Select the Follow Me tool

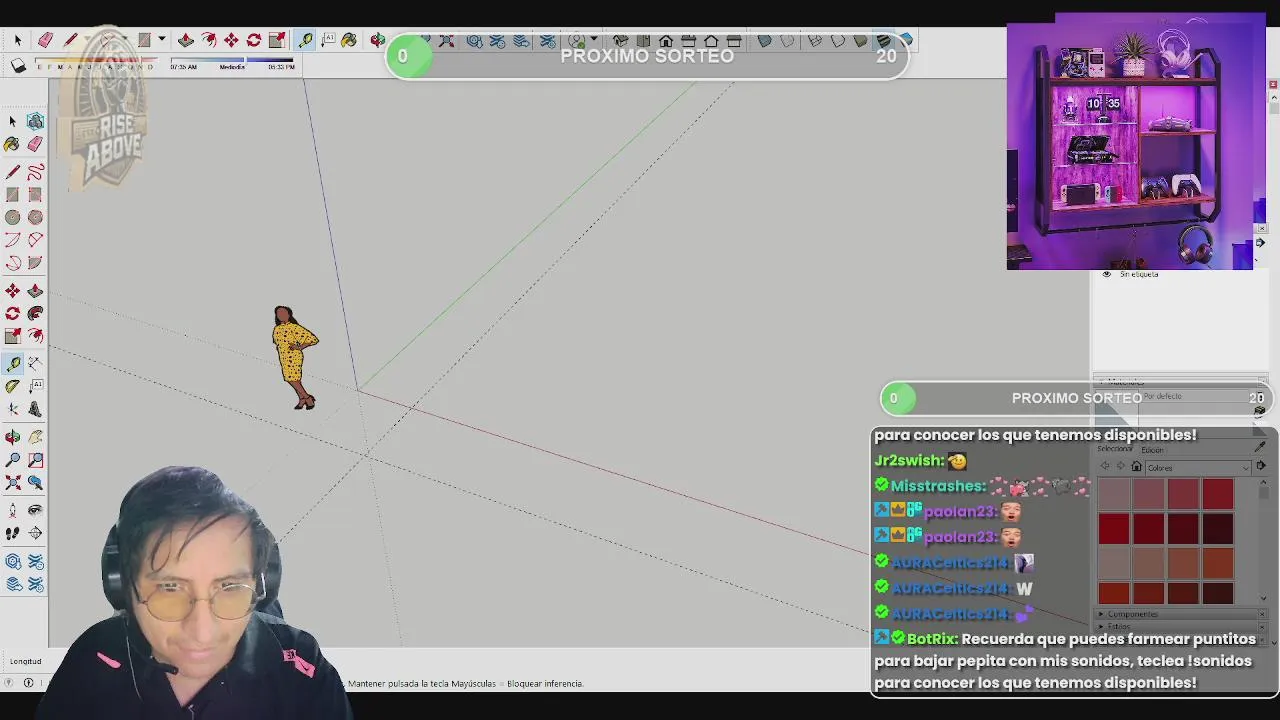tap(35, 313)
